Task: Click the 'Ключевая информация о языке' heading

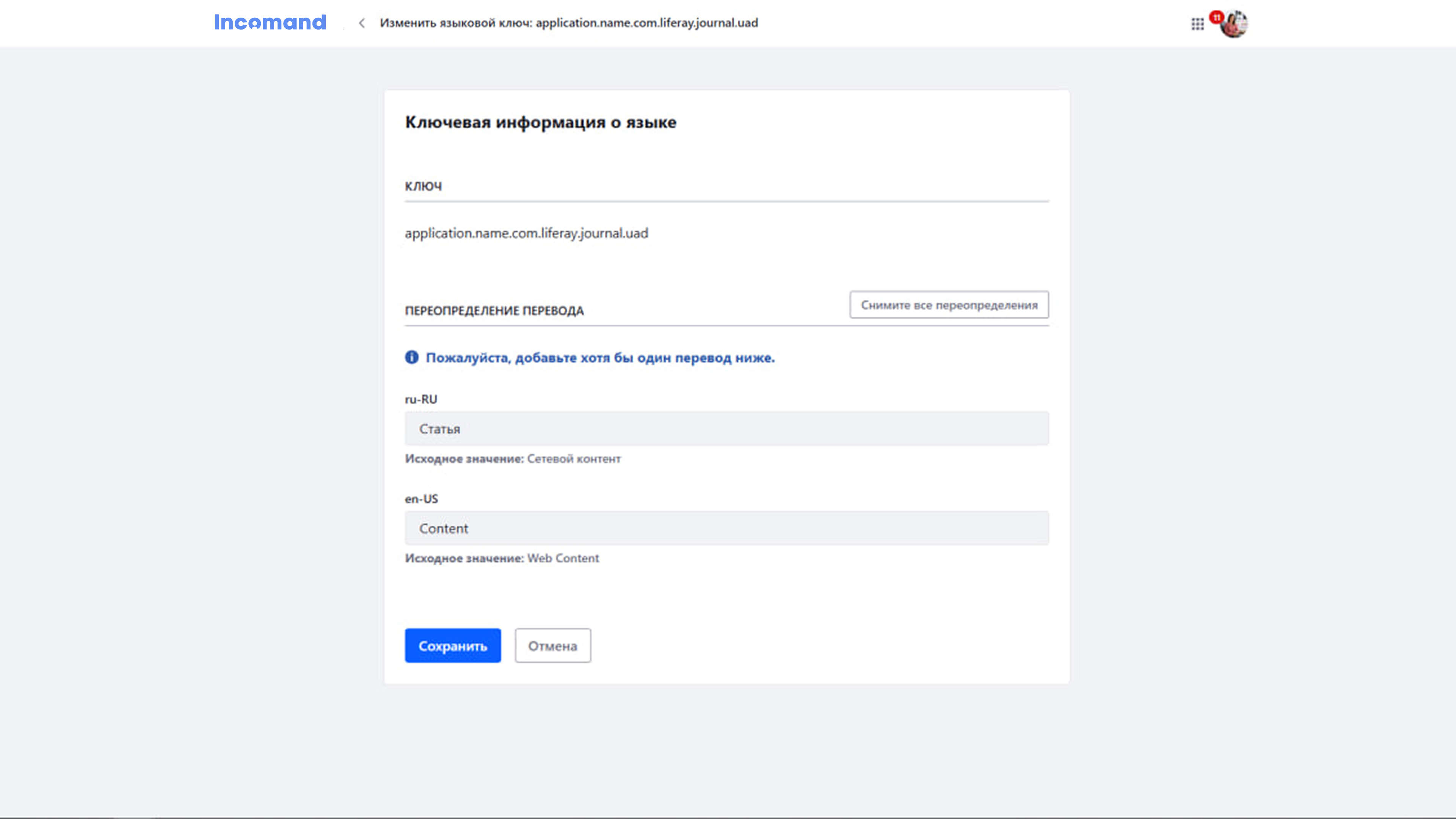Action: (540, 122)
